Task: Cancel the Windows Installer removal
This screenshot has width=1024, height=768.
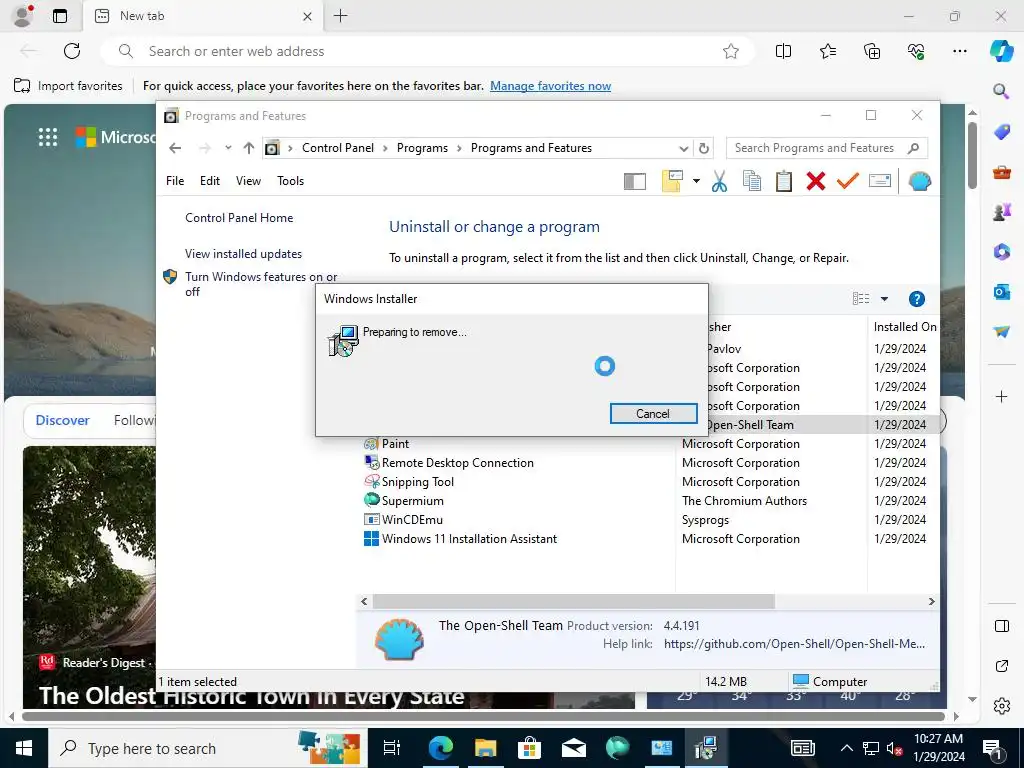Action: [653, 413]
